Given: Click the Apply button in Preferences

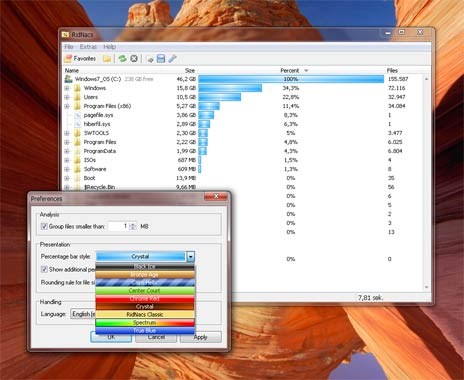Looking at the screenshot, I should [x=200, y=337].
